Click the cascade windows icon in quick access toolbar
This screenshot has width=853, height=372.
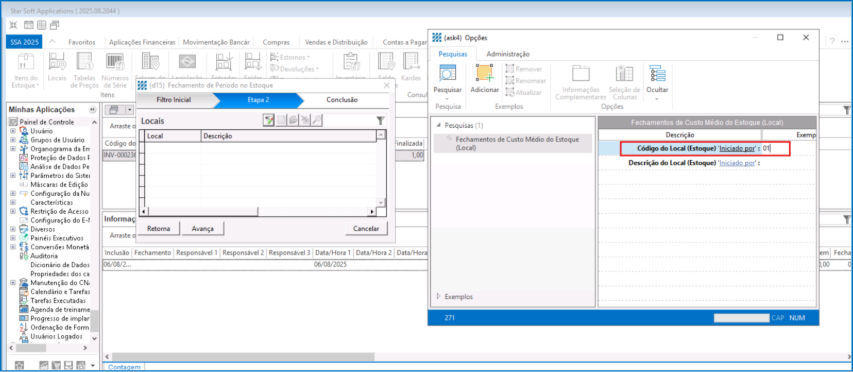click(x=55, y=25)
